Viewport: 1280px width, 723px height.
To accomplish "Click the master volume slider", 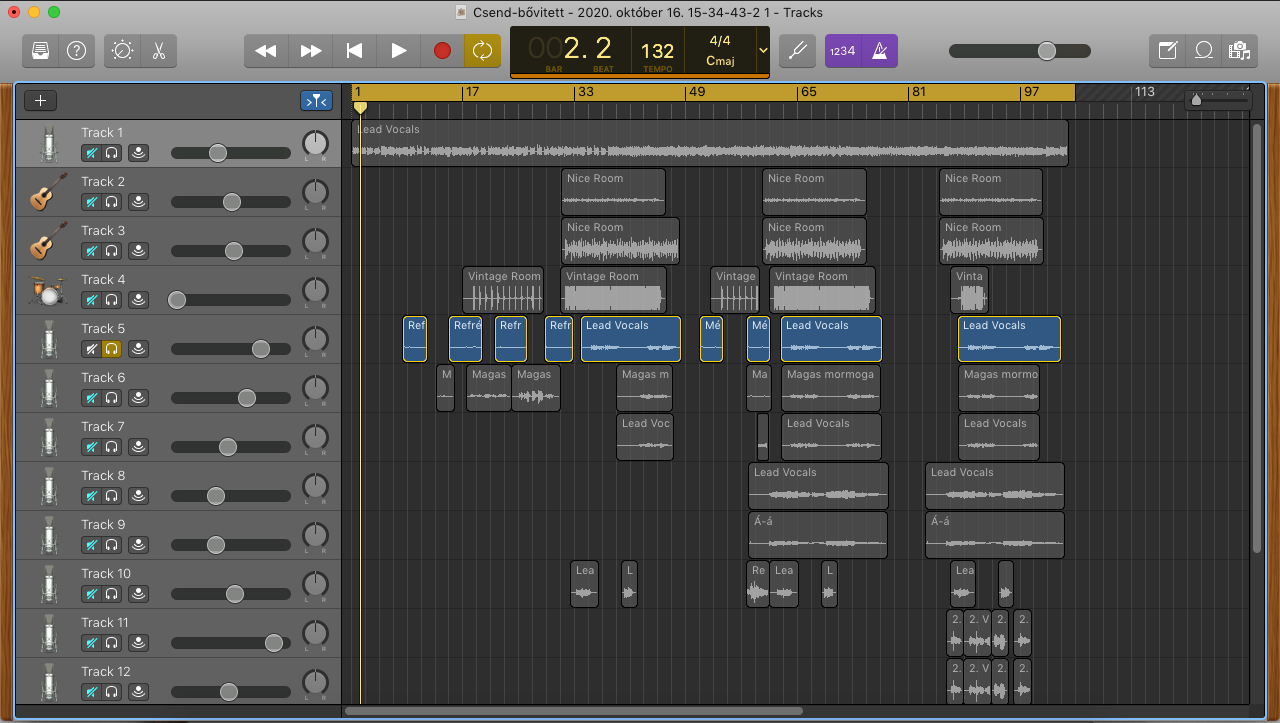I will (x=1020, y=51).
